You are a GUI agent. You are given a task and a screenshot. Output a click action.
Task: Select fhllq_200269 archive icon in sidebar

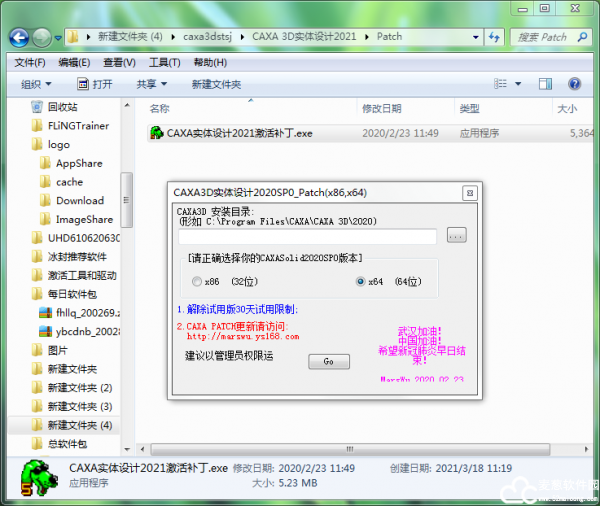click(46, 313)
